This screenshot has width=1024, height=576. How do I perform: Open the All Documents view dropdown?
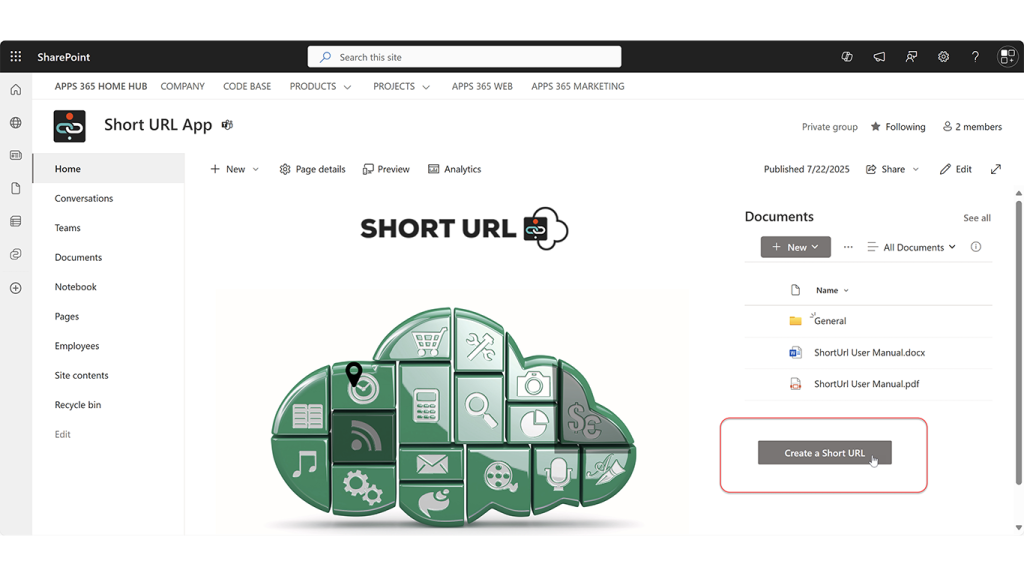tap(912, 247)
